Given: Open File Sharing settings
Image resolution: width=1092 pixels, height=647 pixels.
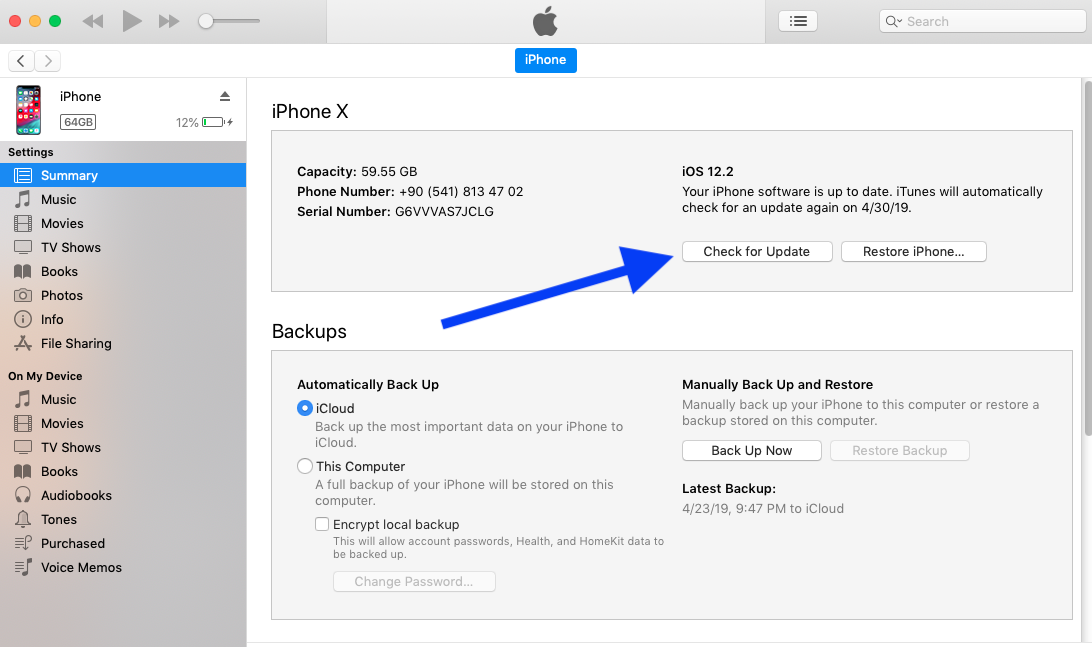Looking at the screenshot, I should click(x=123, y=343).
